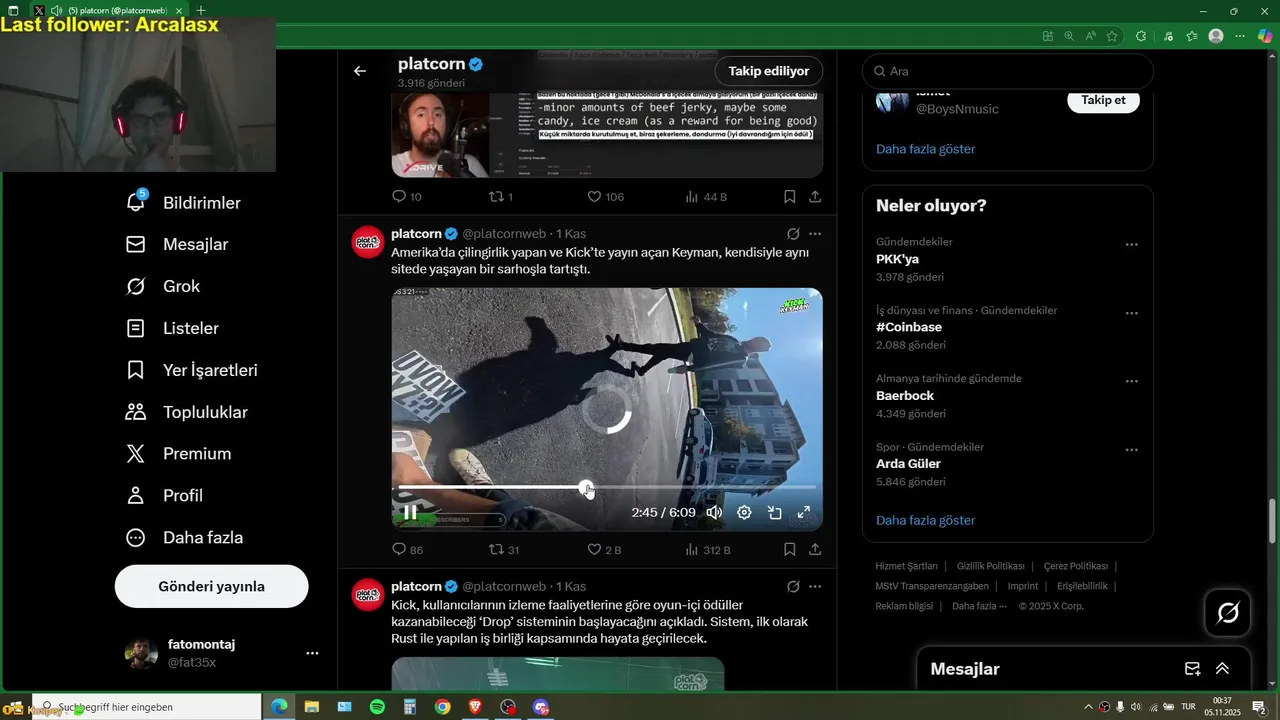Screen dimensions: 1280x720
Task: Seek on the video progress bar
Action: click(x=607, y=487)
